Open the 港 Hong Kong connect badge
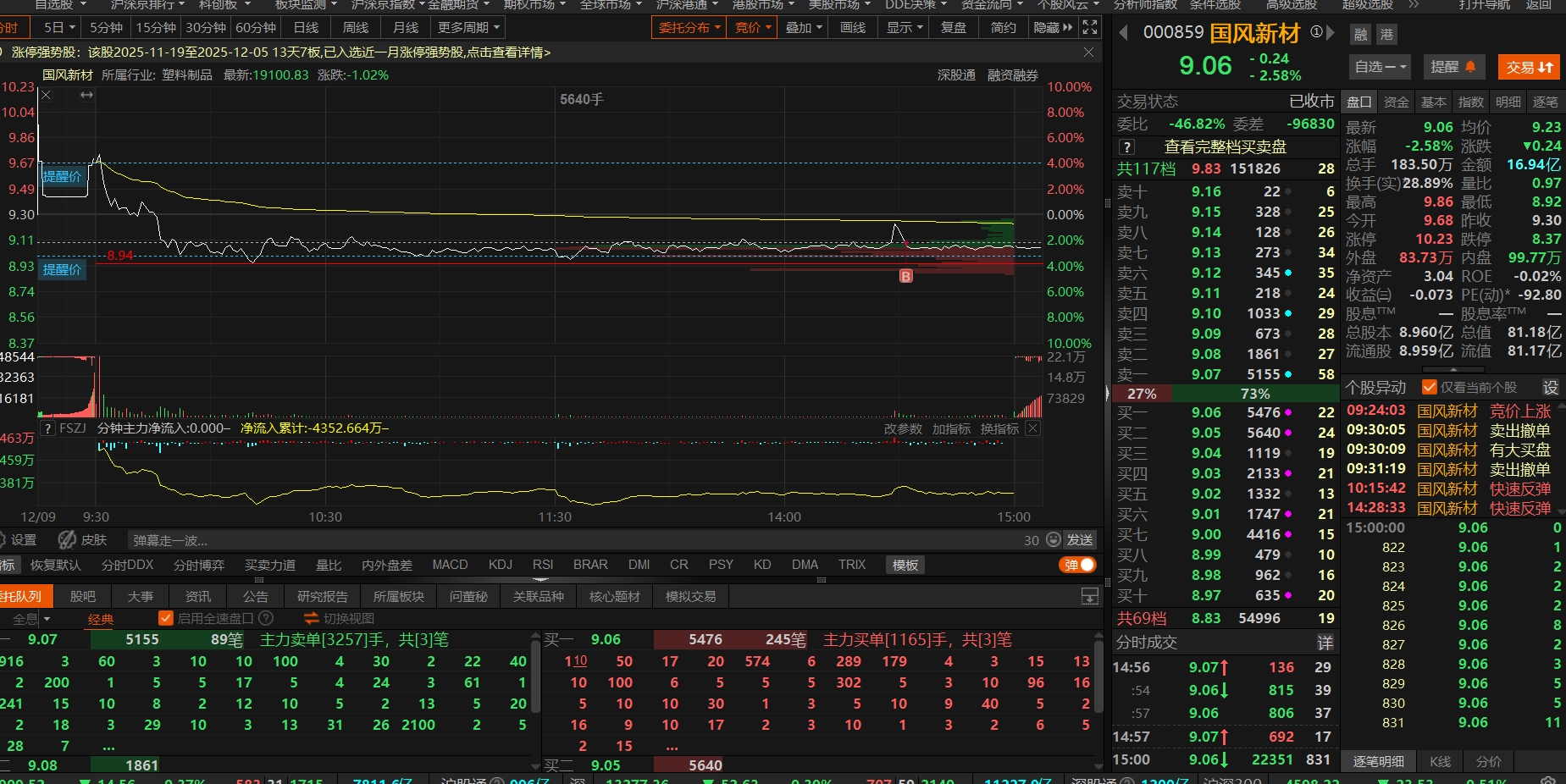 (1386, 35)
